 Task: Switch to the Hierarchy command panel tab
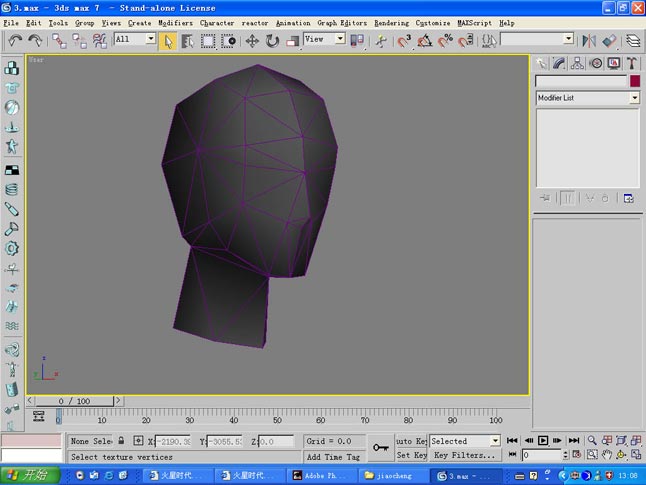coord(577,63)
